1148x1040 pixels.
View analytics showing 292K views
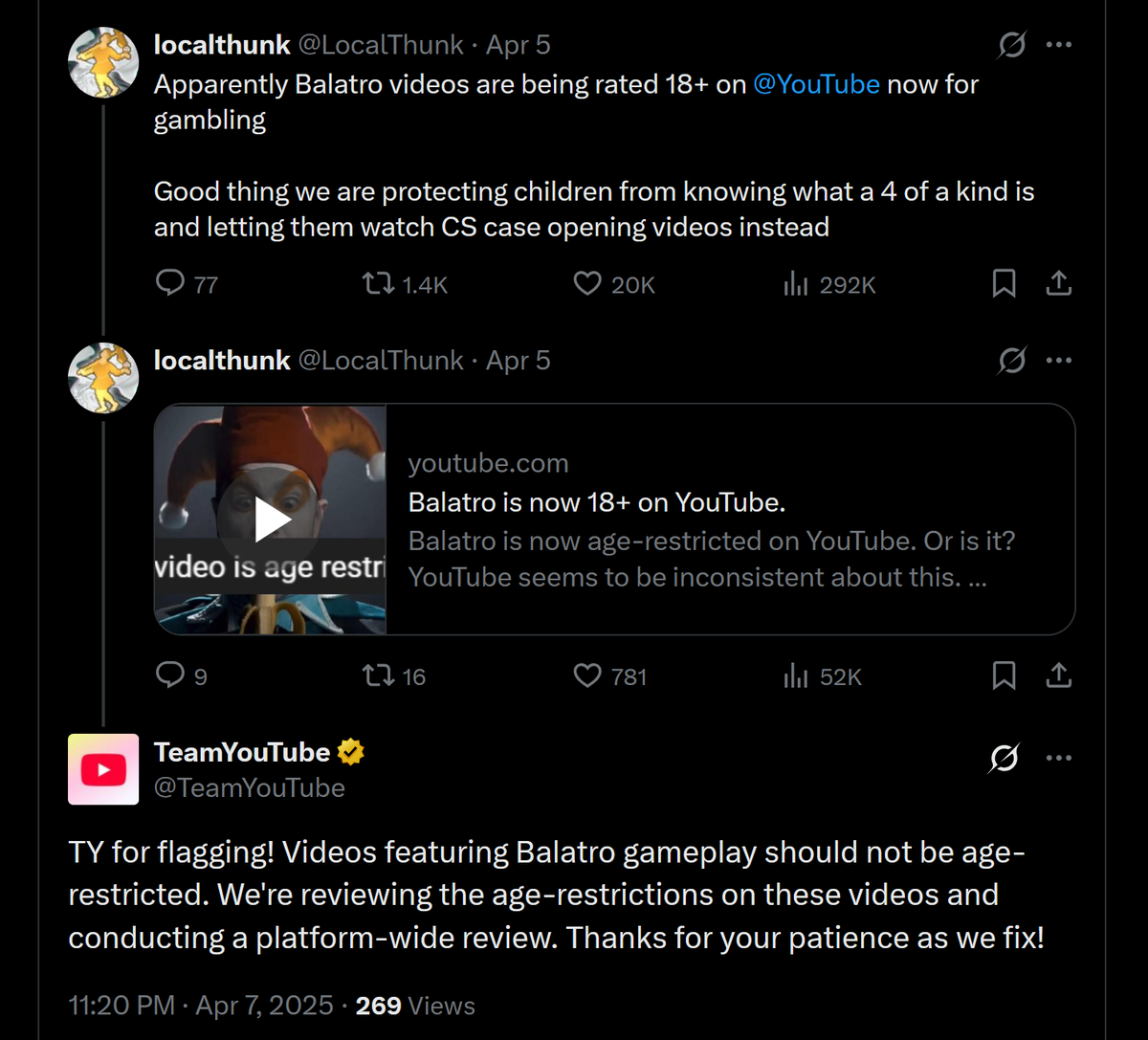tap(797, 283)
